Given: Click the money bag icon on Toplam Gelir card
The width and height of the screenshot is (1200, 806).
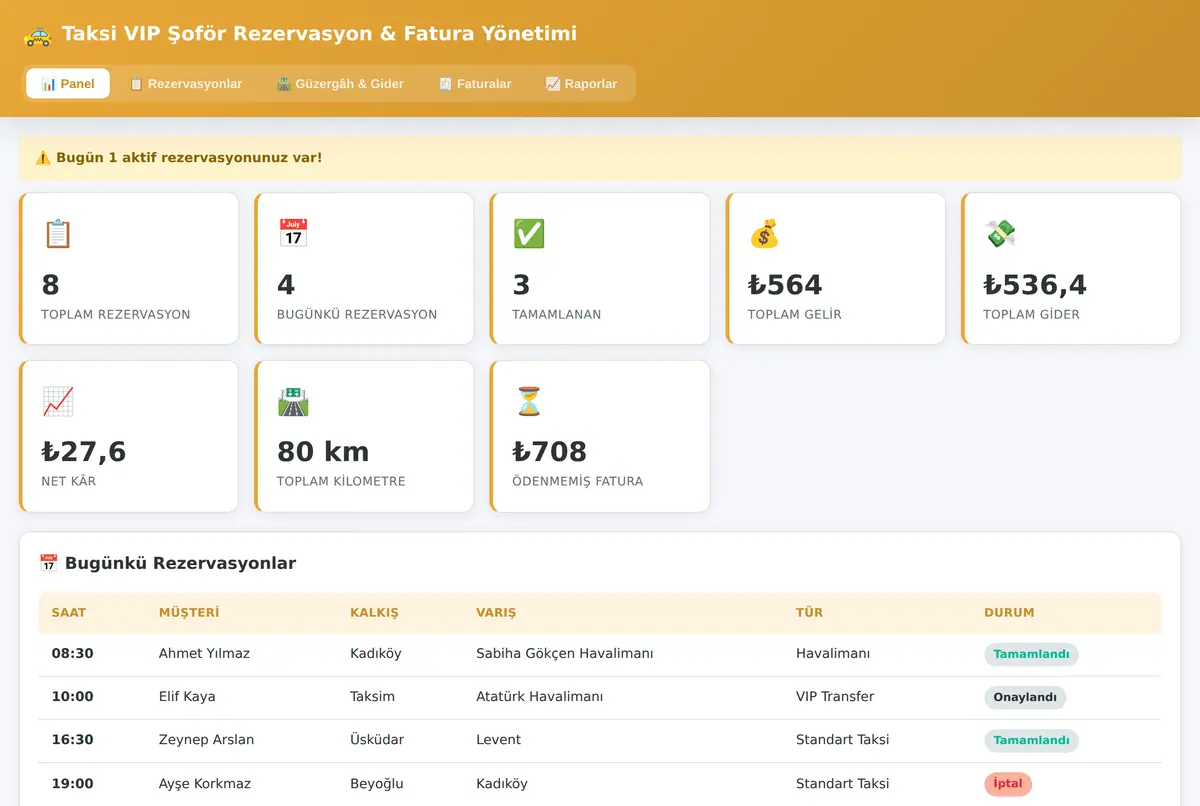Looking at the screenshot, I should [764, 234].
